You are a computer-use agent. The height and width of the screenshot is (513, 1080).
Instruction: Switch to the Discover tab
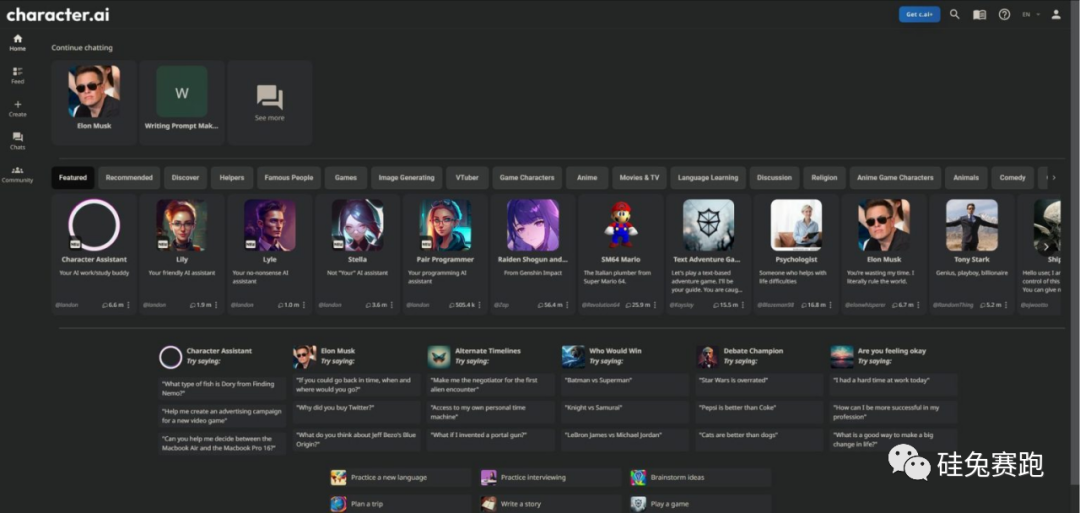pyautogui.click(x=185, y=178)
